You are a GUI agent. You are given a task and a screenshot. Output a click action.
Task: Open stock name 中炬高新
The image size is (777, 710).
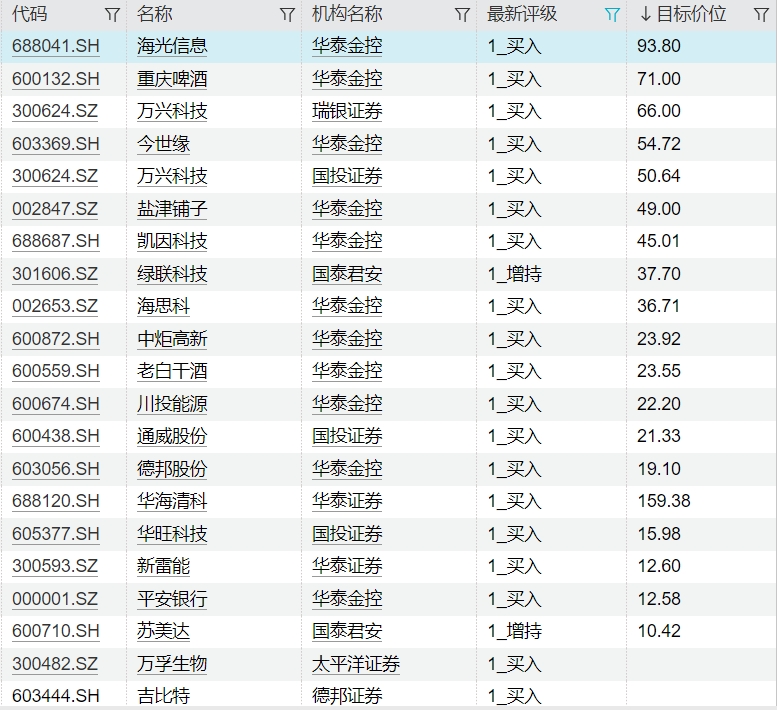point(172,339)
